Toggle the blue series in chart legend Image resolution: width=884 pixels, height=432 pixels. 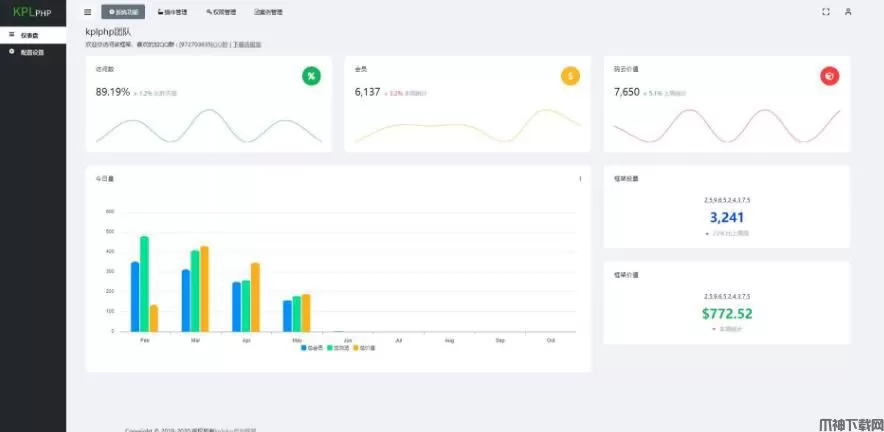pos(312,348)
